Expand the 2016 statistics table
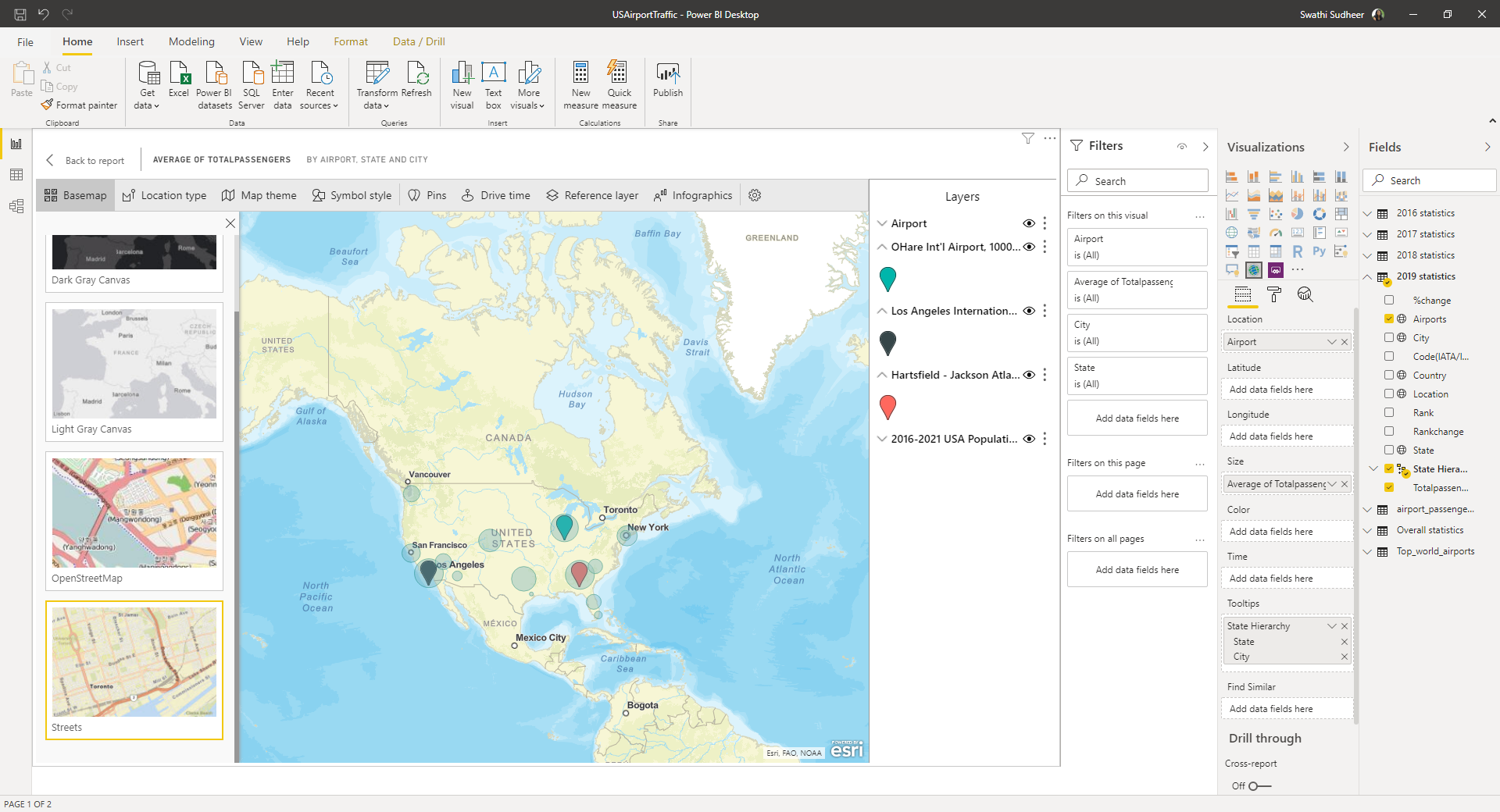 tap(1368, 213)
